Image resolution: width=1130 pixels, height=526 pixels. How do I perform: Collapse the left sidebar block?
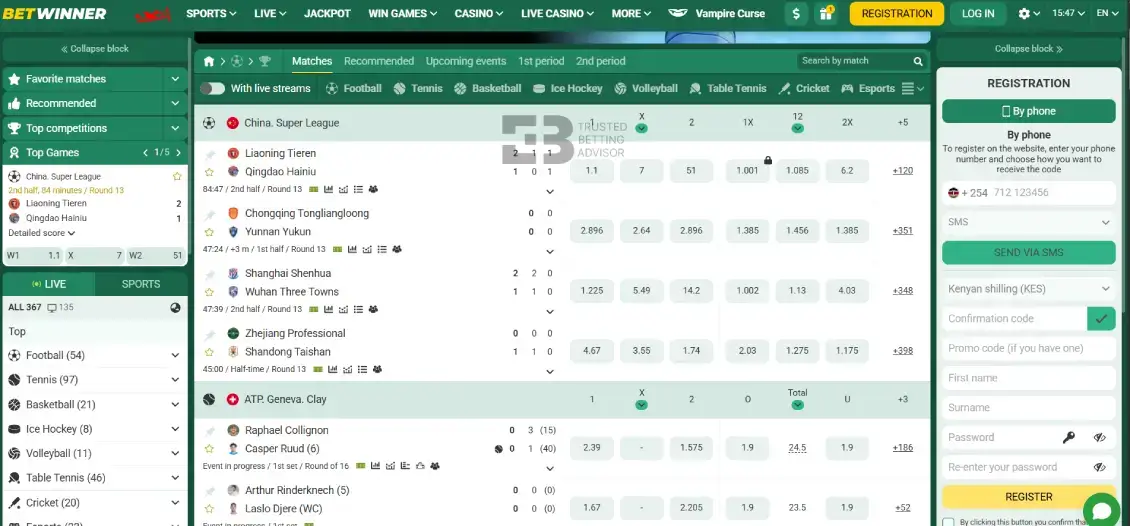click(x=95, y=49)
